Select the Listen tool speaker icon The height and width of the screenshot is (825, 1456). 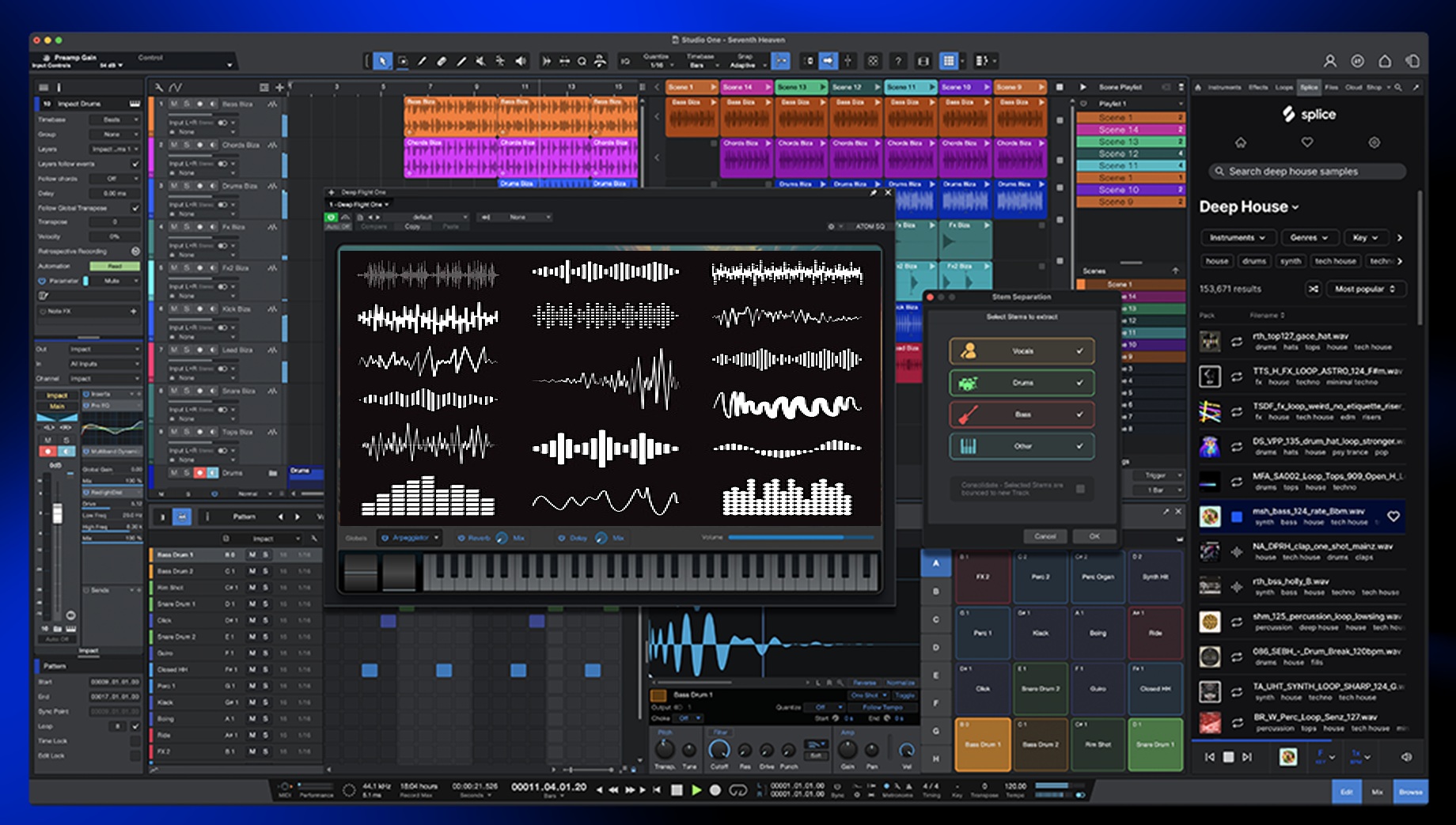click(520, 61)
